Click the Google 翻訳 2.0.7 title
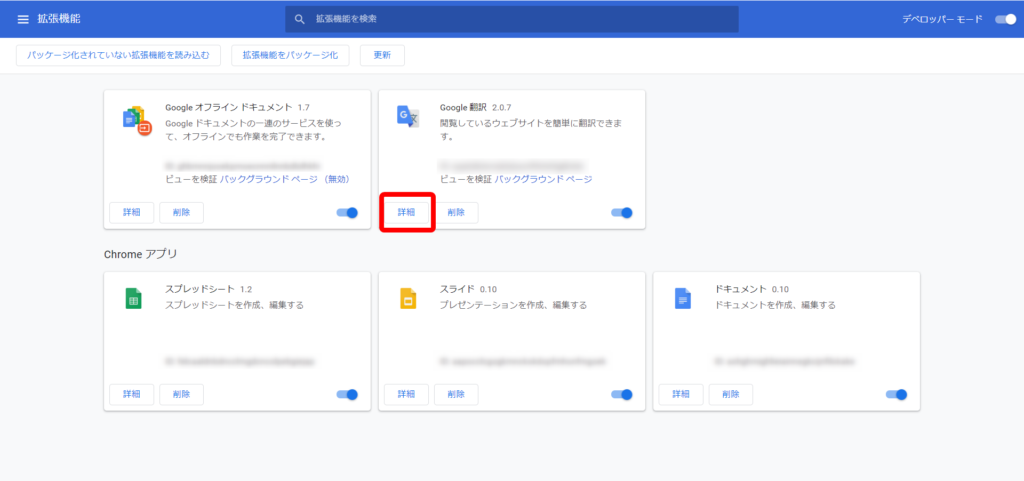This screenshot has height=481, width=1024. click(475, 107)
